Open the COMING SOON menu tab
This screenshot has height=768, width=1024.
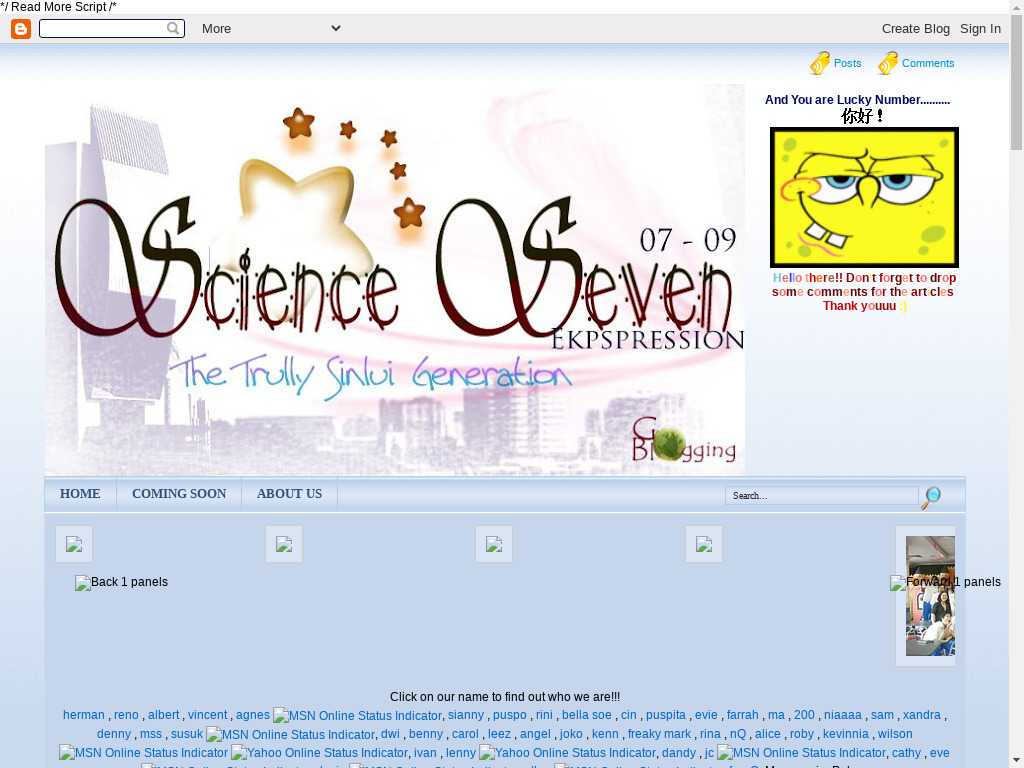[x=179, y=494]
